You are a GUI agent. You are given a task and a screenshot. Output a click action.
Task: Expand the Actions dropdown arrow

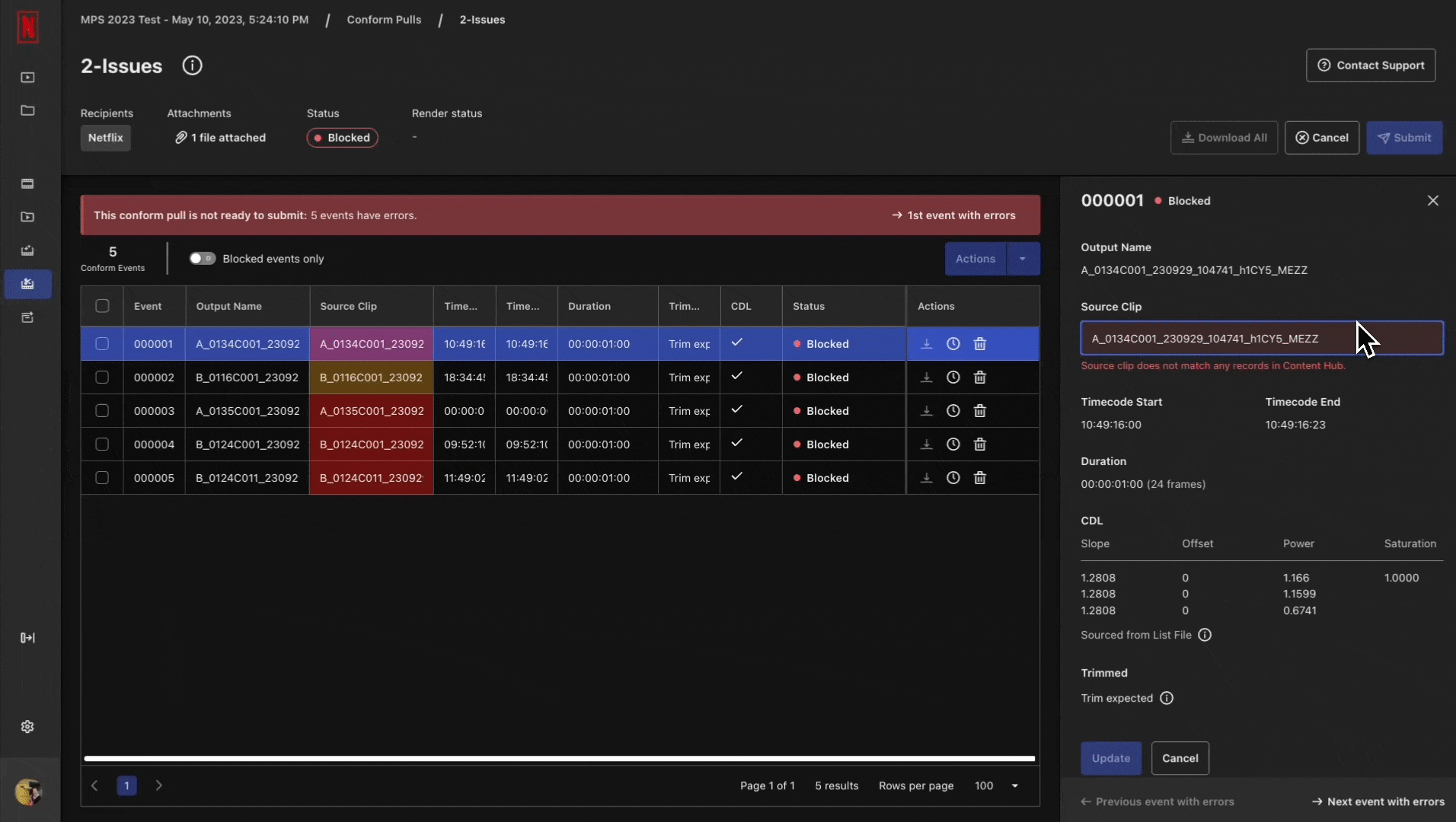point(1023,259)
